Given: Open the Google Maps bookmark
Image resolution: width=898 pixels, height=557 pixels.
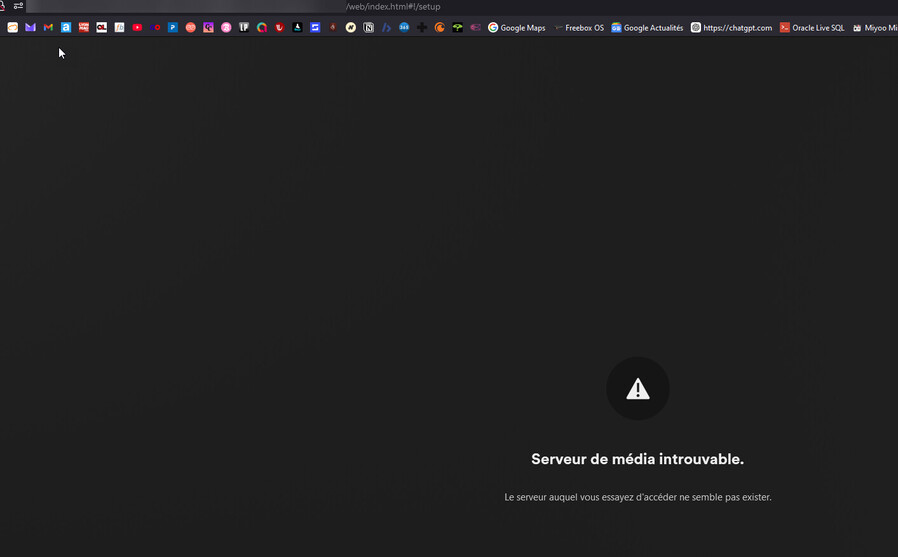Looking at the screenshot, I should 517,27.
